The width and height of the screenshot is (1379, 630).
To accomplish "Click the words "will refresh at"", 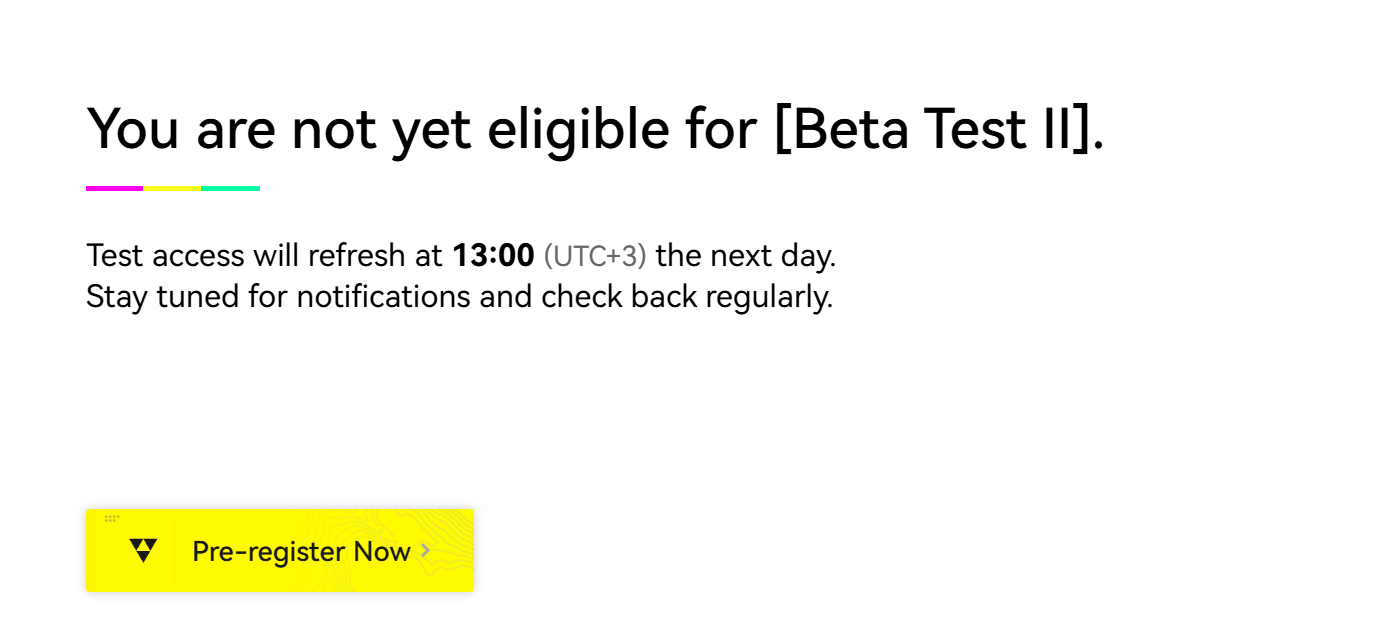I will coord(347,256).
